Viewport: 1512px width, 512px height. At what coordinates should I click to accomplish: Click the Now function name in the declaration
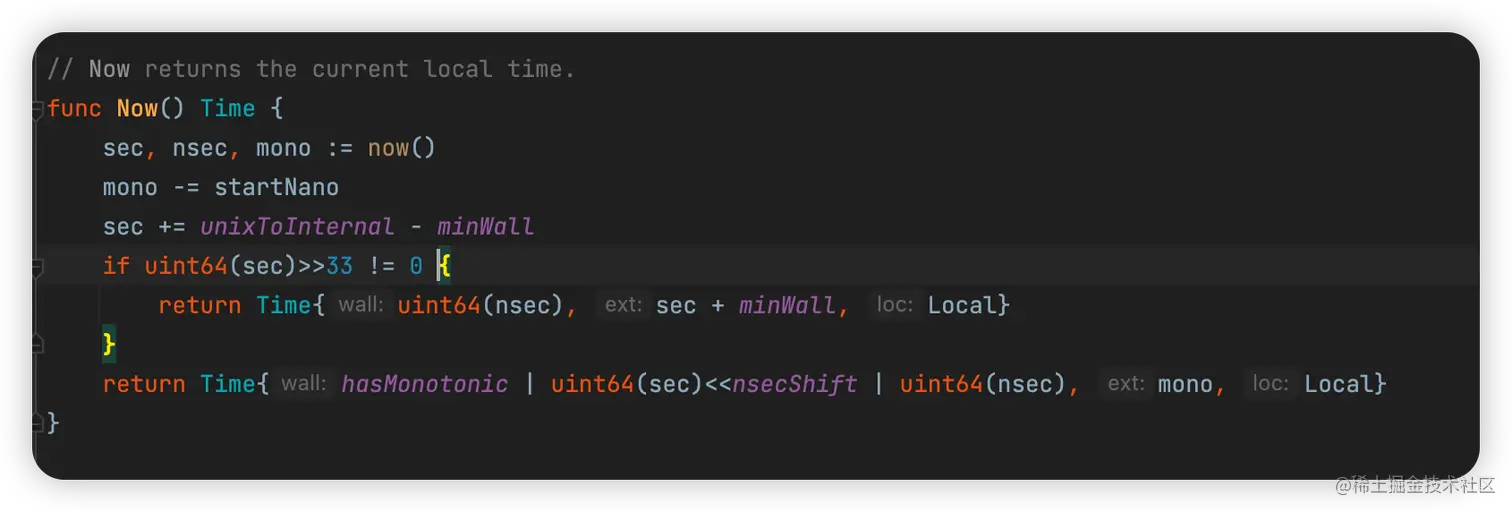tap(137, 109)
